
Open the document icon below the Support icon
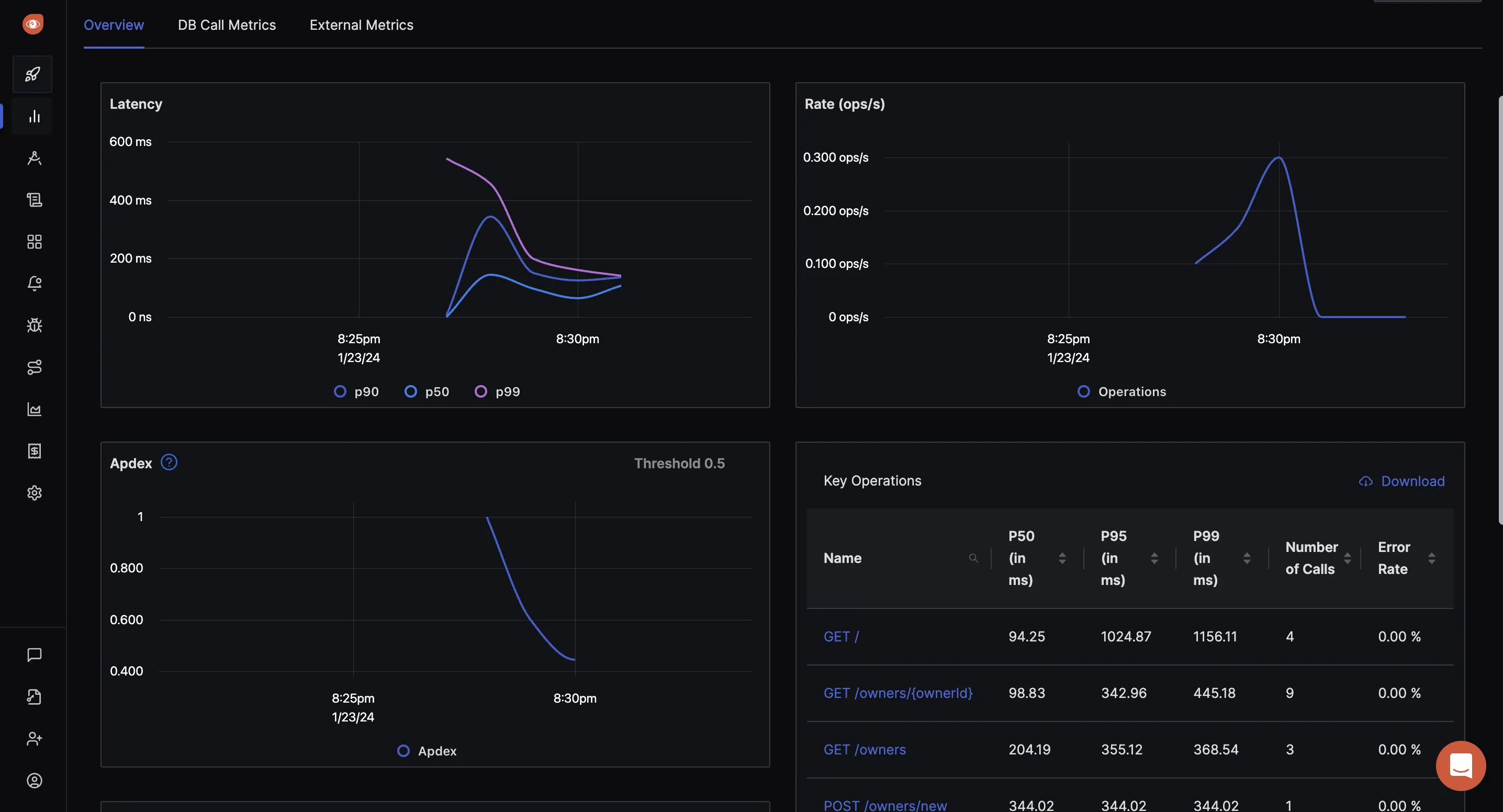point(35,696)
